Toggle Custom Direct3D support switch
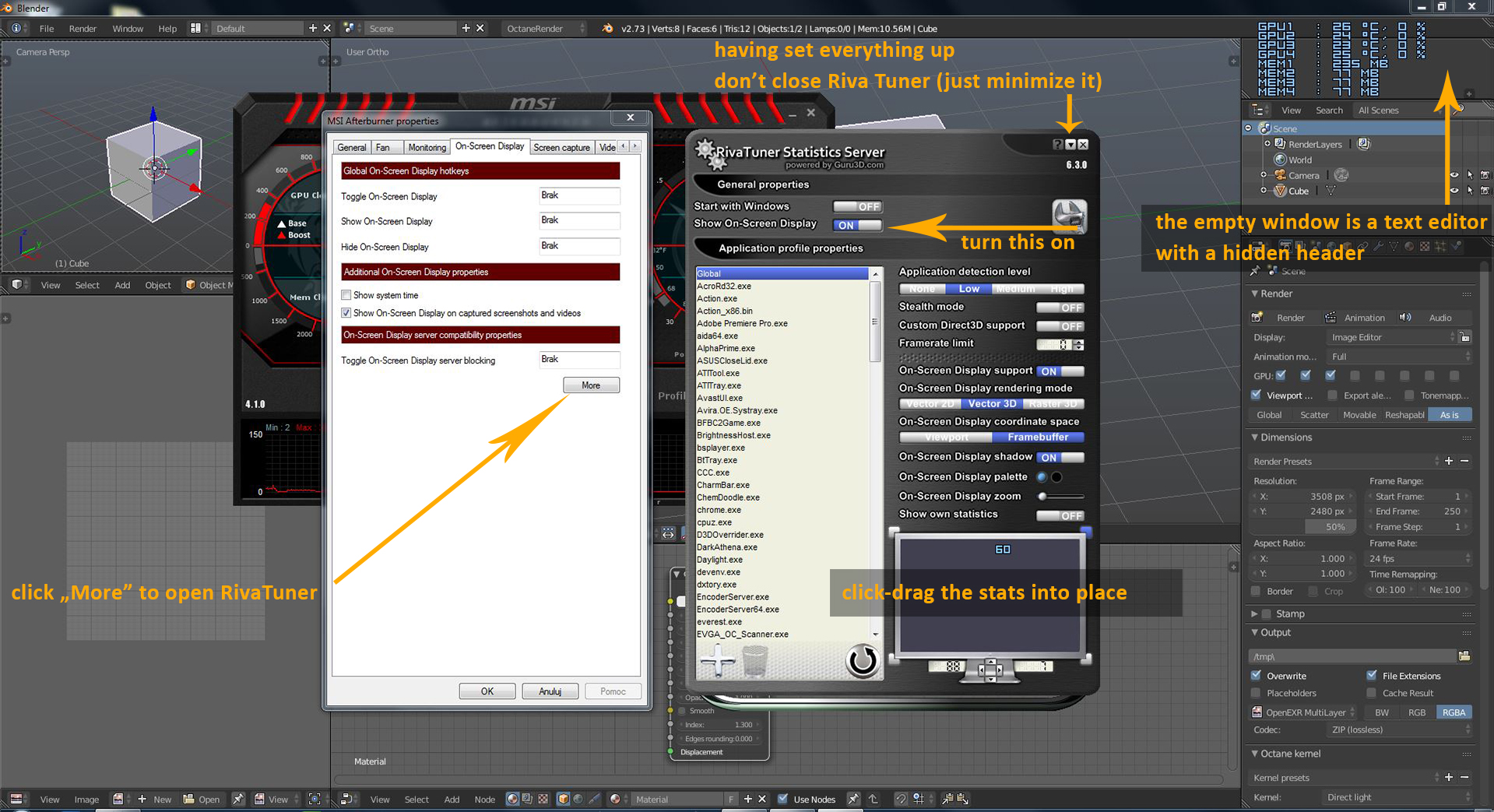Viewport: 1494px width, 812px height. (x=1060, y=326)
